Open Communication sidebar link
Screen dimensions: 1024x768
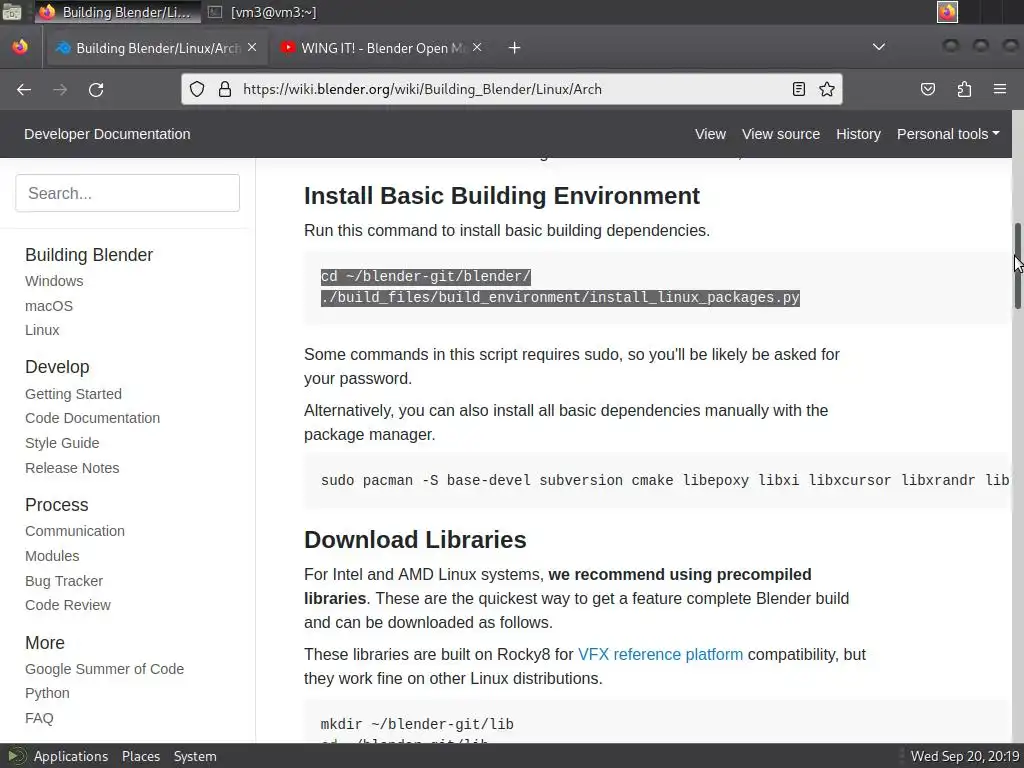(x=74, y=531)
